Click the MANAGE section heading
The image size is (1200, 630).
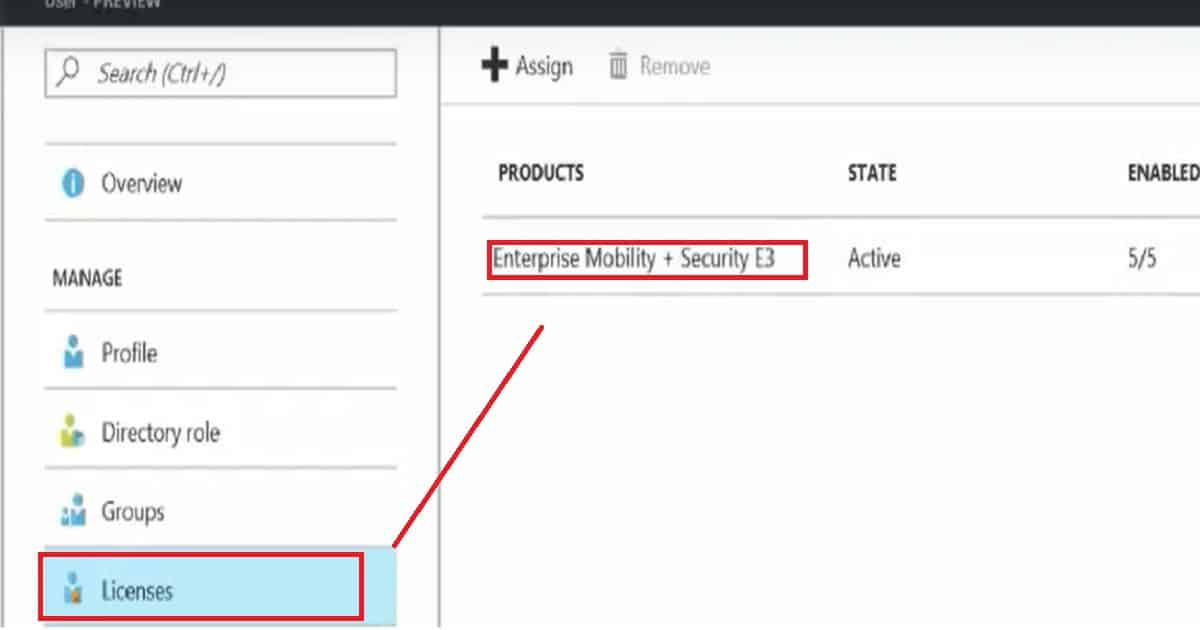pos(87,278)
